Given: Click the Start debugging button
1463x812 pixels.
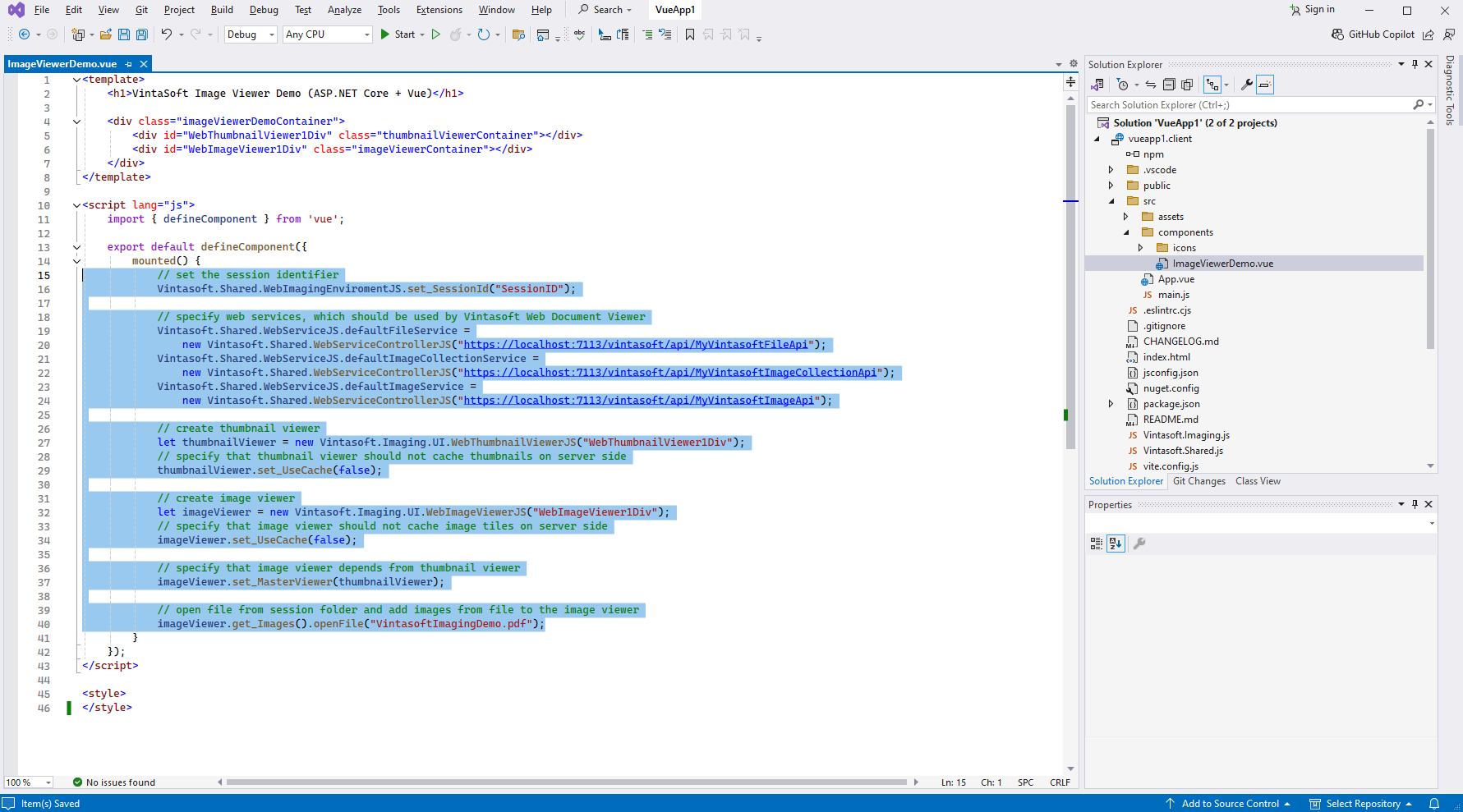Looking at the screenshot, I should 398,34.
